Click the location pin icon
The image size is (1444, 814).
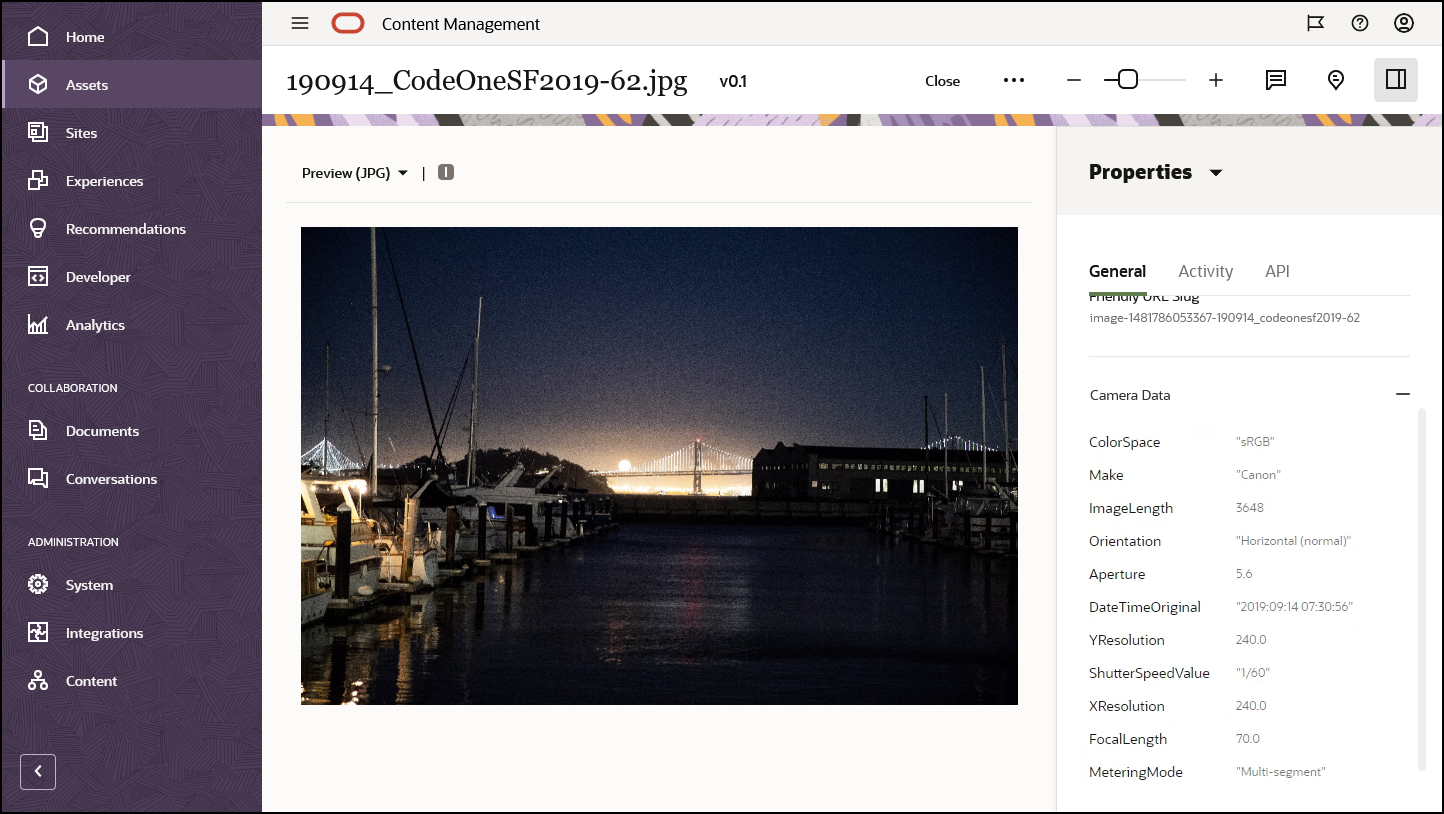coord(1336,80)
